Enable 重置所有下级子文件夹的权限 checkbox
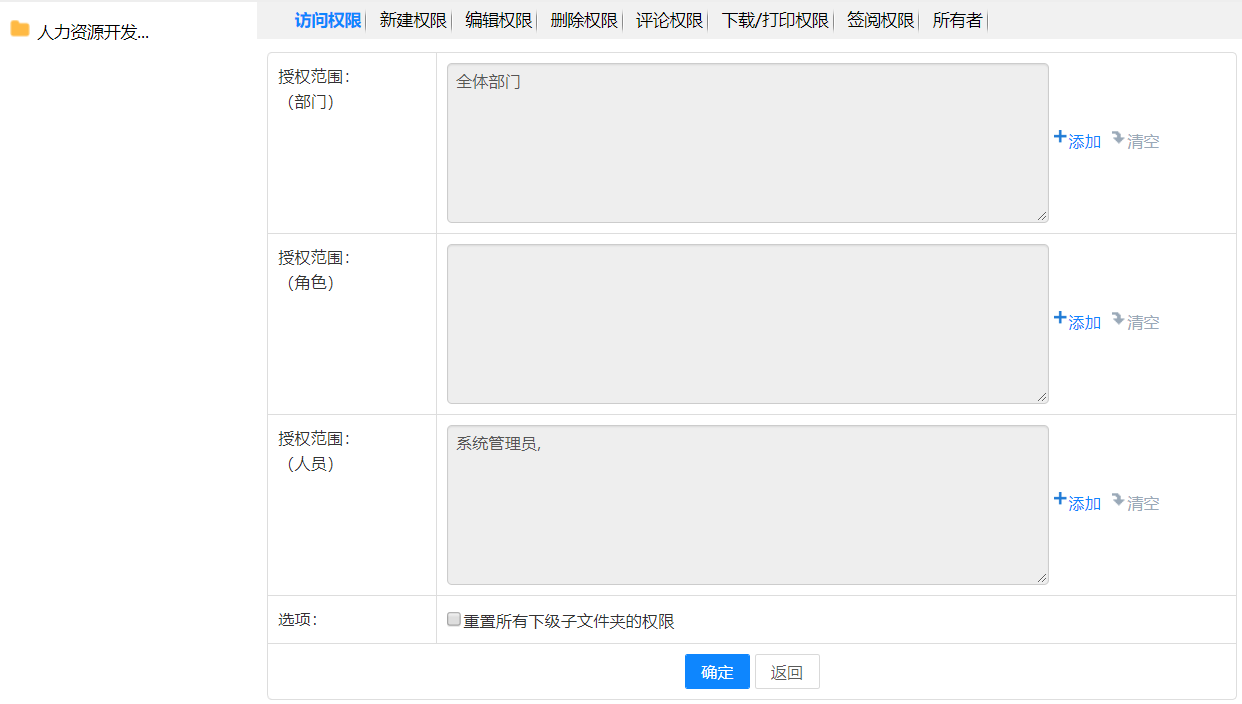This screenshot has height=704, width=1242. click(454, 620)
